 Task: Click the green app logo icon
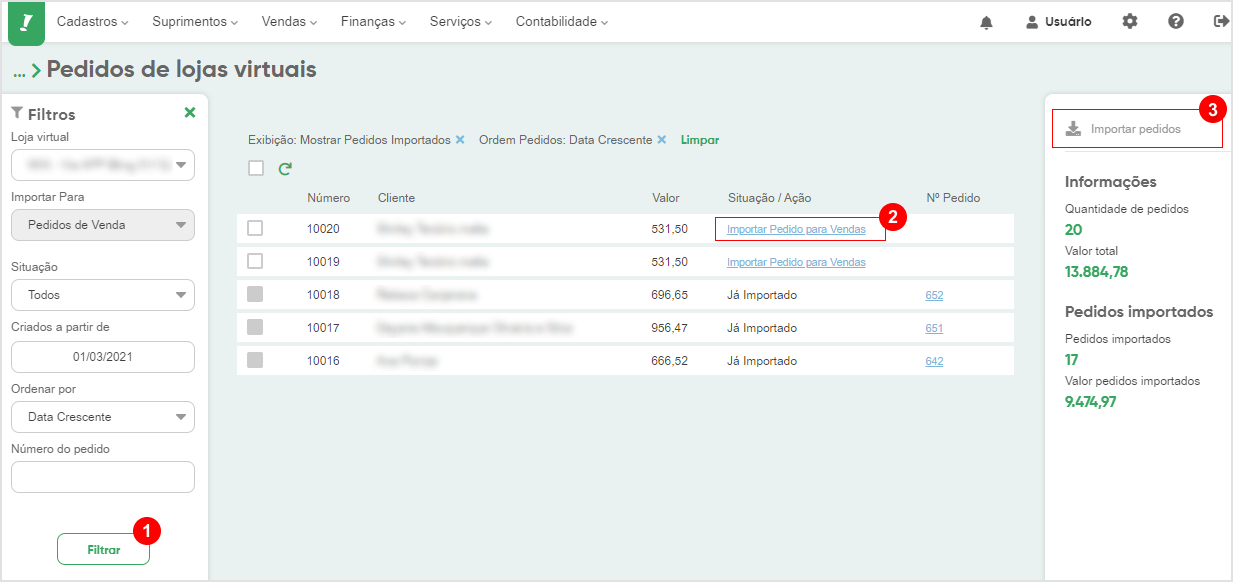(26, 22)
